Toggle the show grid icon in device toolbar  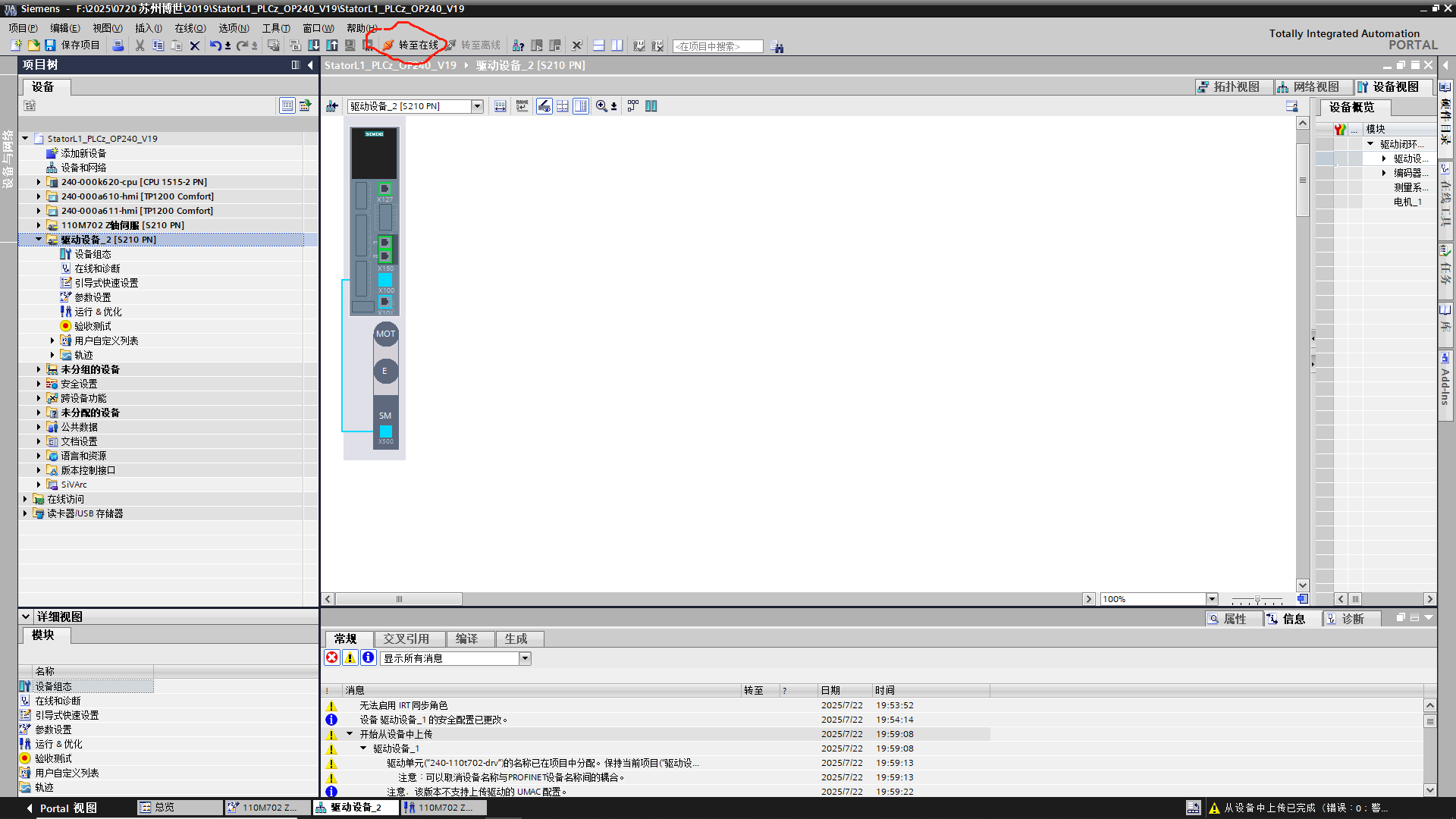tap(563, 106)
